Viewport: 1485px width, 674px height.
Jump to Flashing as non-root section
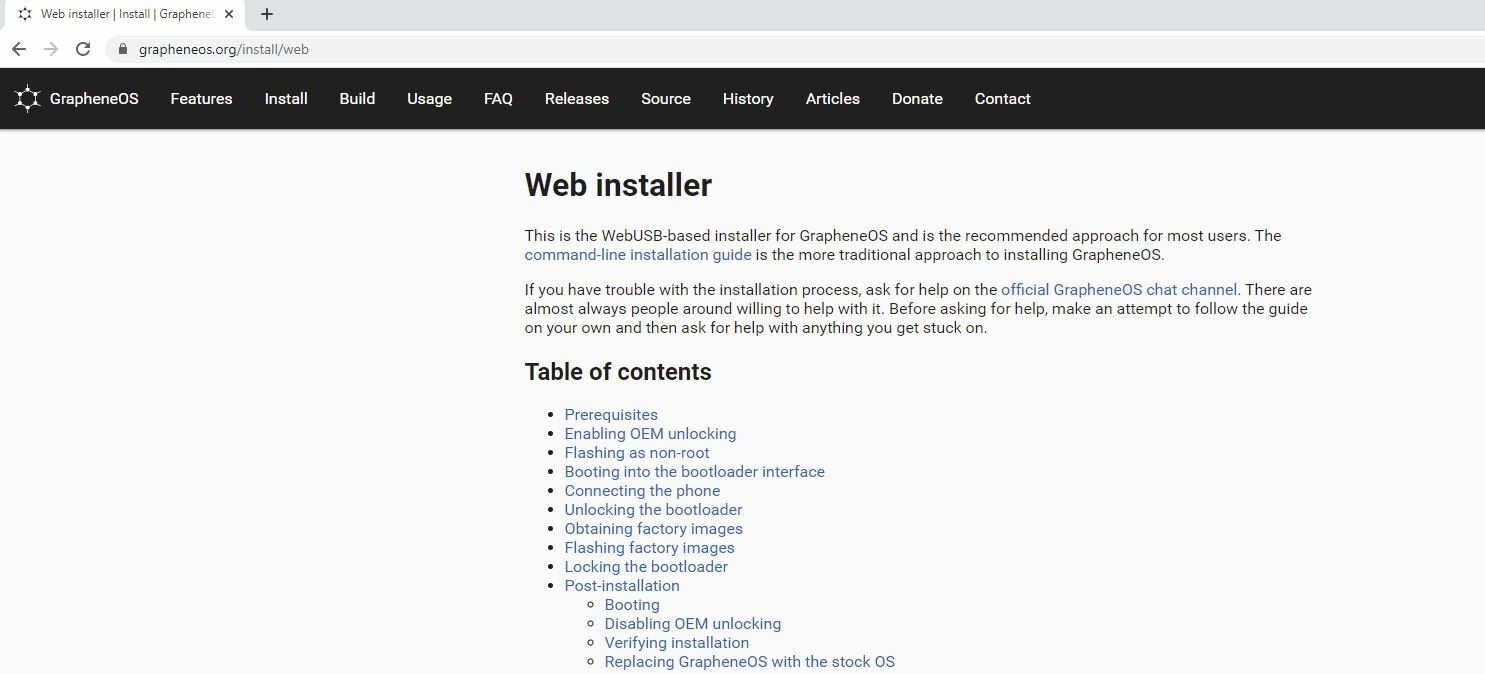point(637,453)
